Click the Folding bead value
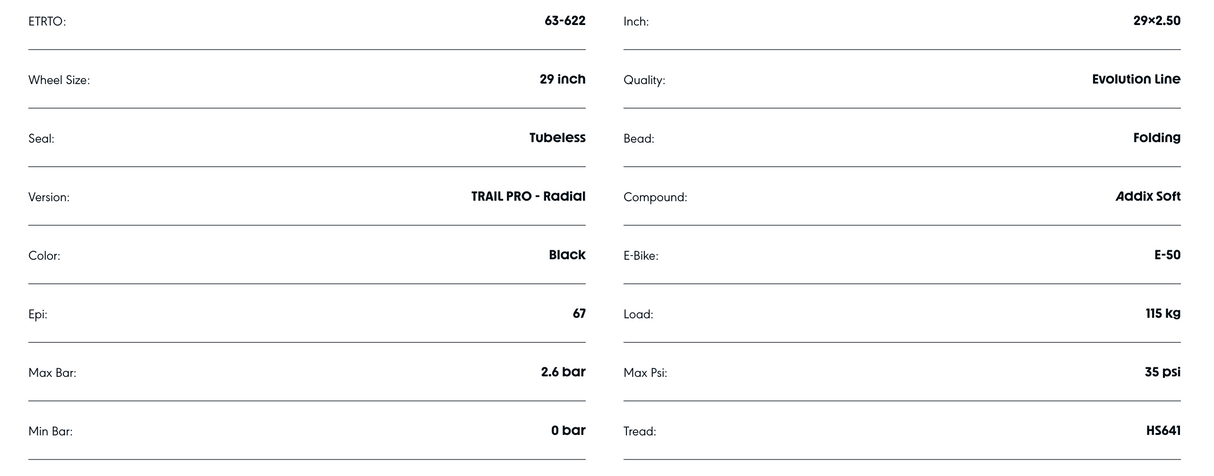 pos(1156,138)
